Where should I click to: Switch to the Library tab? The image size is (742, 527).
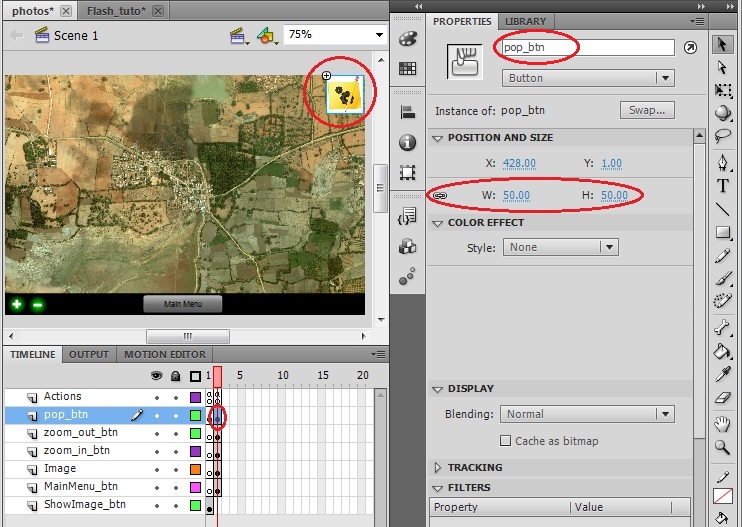coord(525,22)
